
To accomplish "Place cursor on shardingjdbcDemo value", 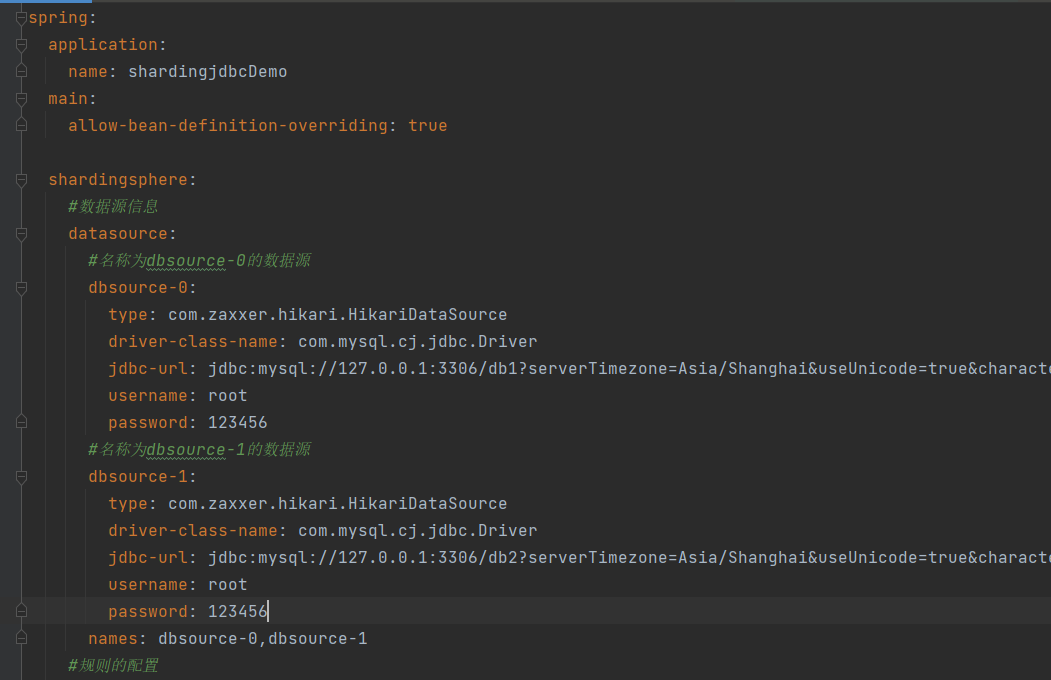I will tap(207, 72).
